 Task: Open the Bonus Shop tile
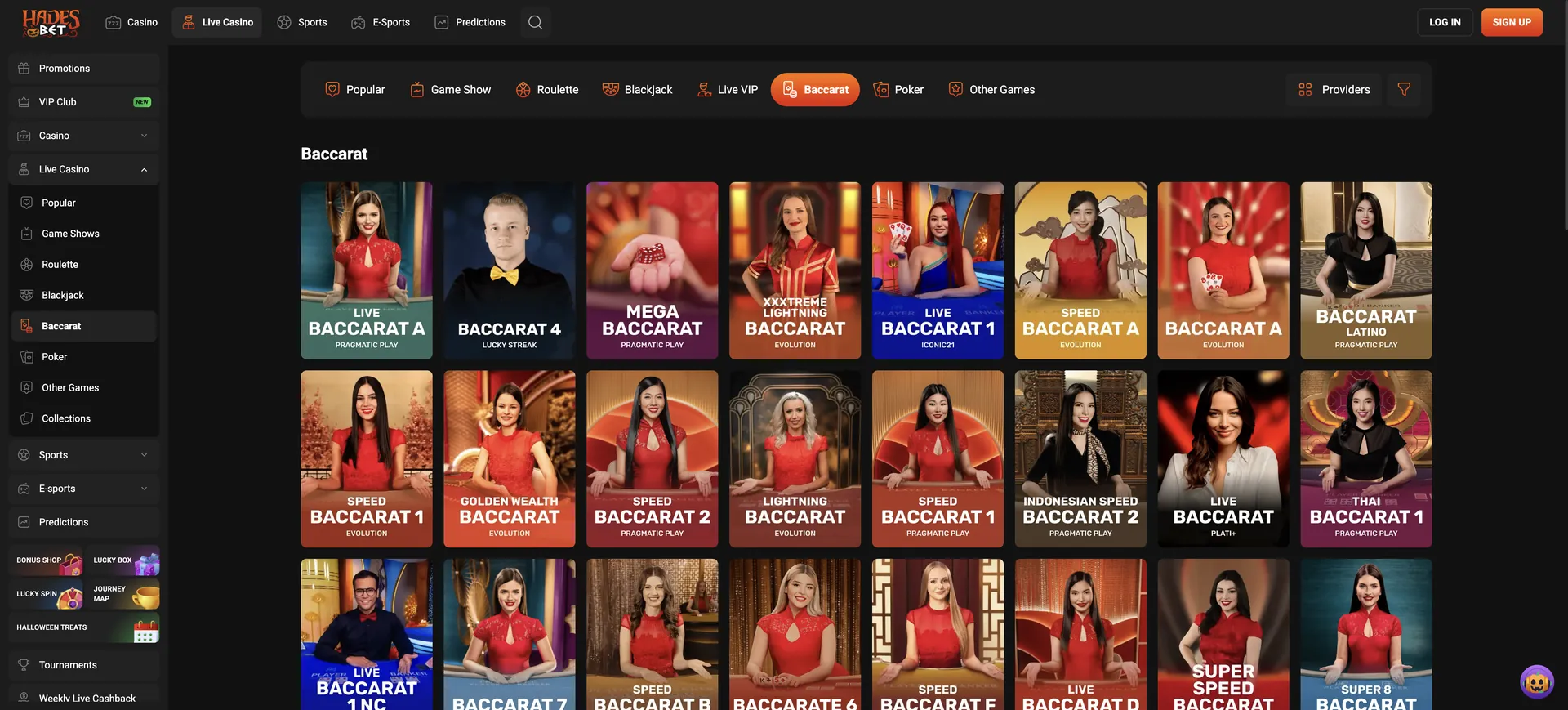(x=47, y=560)
